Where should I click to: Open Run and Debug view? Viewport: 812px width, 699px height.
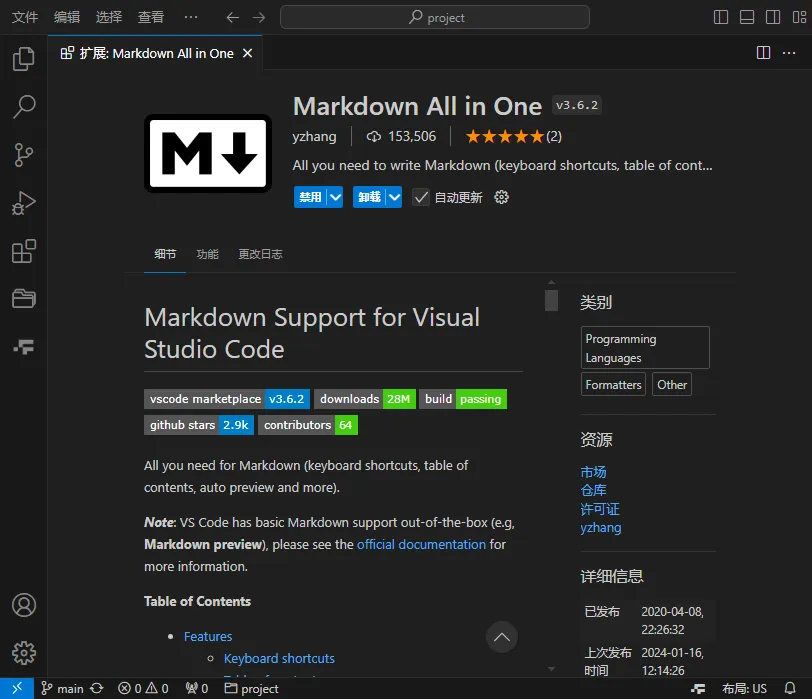click(24, 203)
